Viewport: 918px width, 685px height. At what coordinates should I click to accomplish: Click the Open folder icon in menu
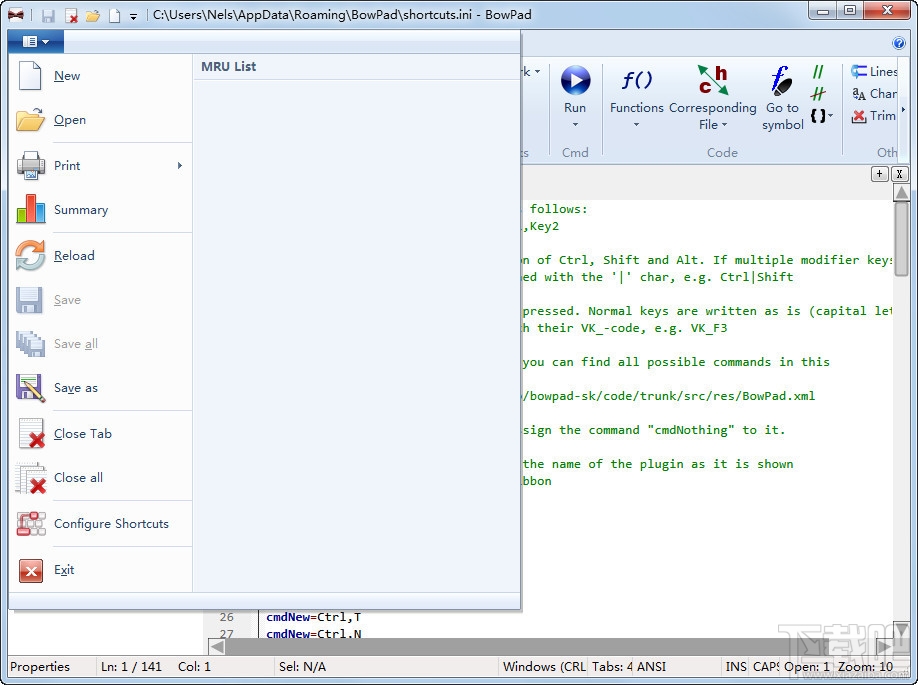tap(30, 120)
